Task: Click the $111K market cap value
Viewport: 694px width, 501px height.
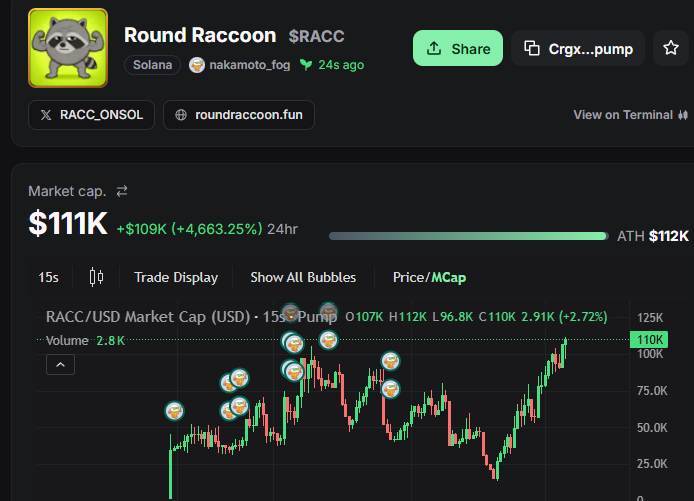Action: click(68, 223)
